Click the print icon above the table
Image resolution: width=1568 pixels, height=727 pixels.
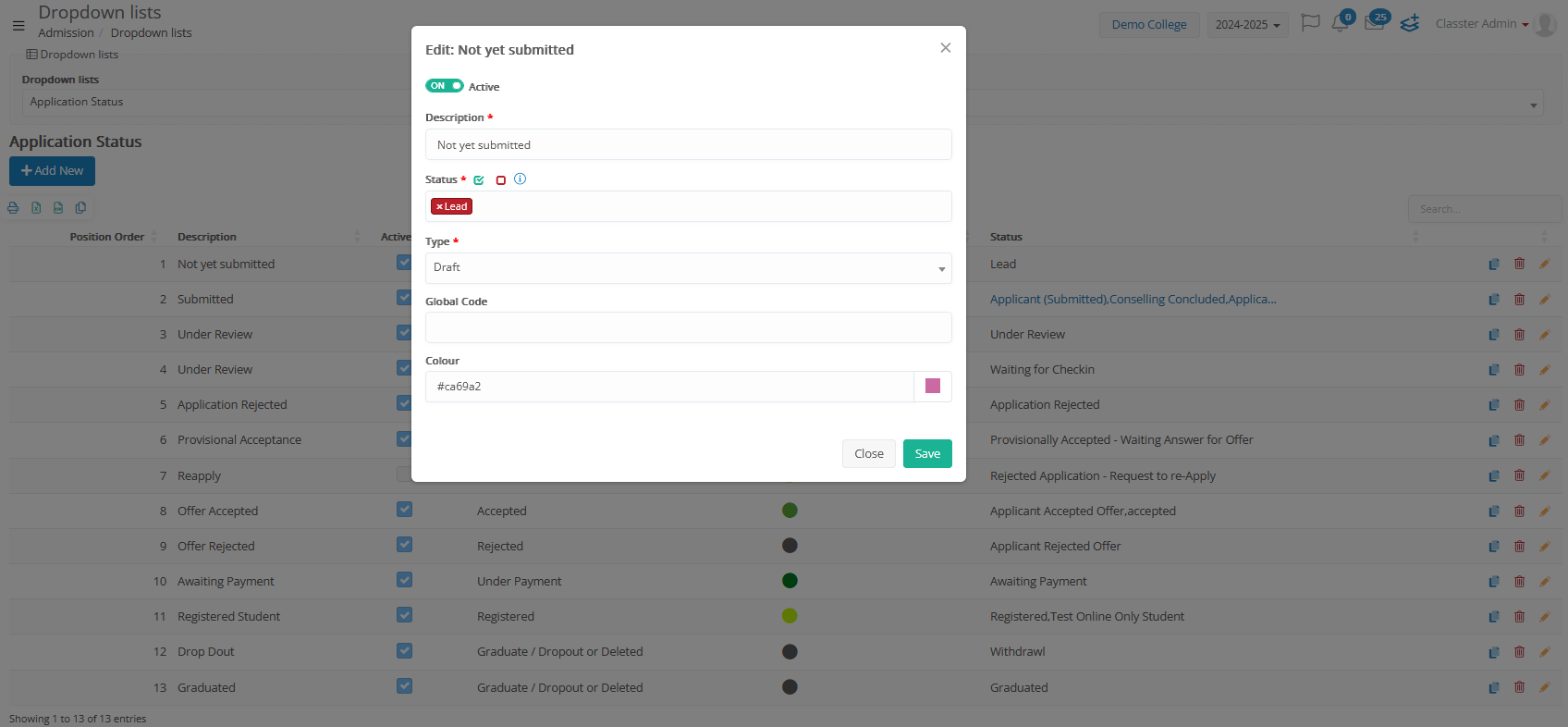coord(13,208)
